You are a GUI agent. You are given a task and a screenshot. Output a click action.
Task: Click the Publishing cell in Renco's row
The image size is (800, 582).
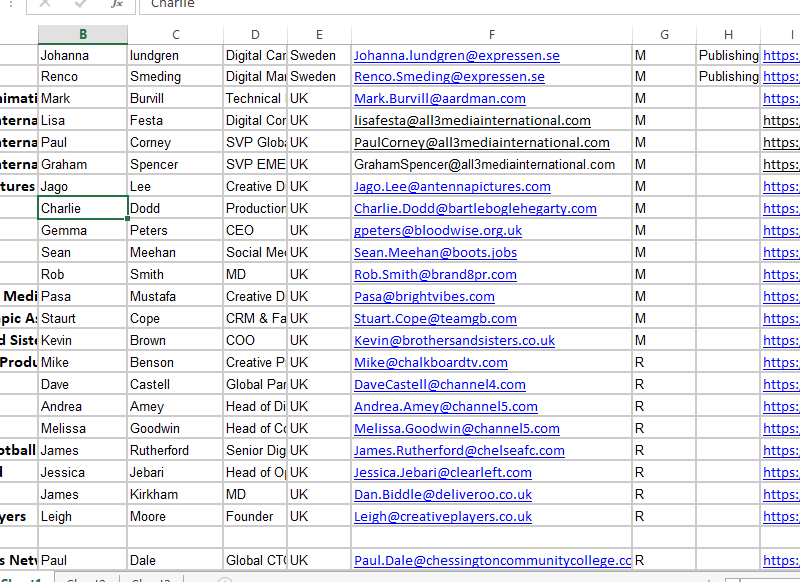click(x=728, y=77)
